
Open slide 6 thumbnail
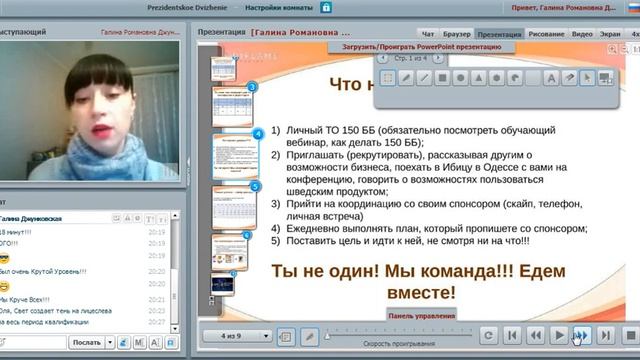pos(229,252)
